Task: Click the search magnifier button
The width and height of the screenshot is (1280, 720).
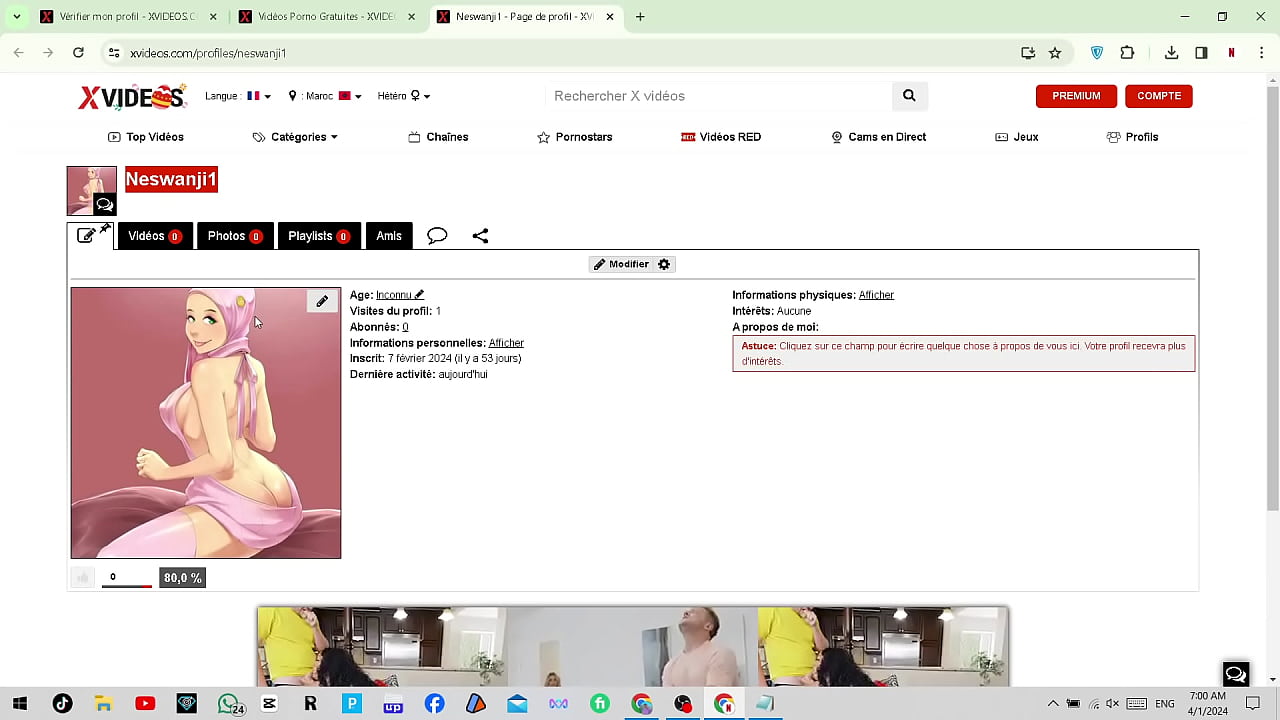Action: coord(909,96)
